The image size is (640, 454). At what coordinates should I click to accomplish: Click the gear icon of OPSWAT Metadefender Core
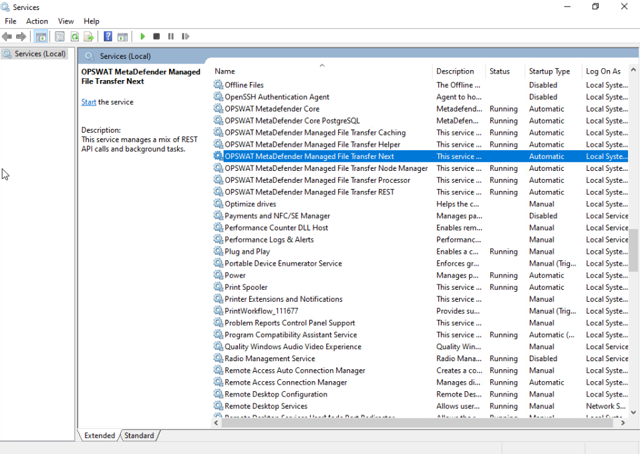point(218,109)
